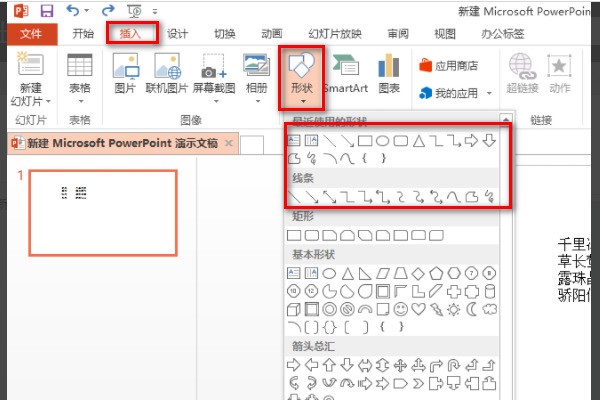Select slide 1 thumbnail
Viewport: 600px width, 400px height.
(103, 213)
